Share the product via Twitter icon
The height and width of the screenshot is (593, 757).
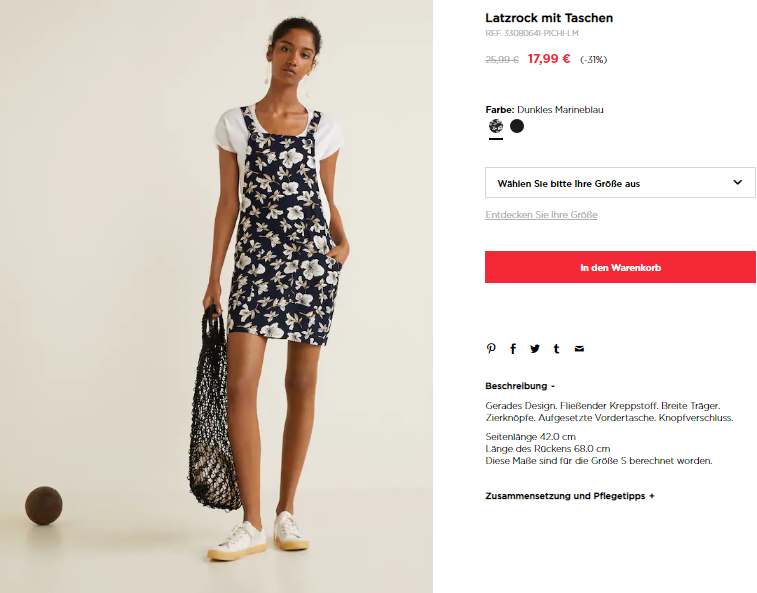point(534,349)
